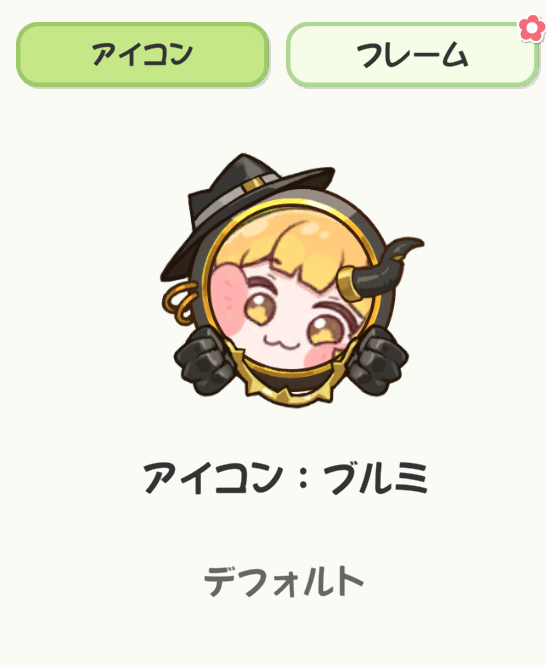Screen dimensions: 546x665
Task: Click the gold star necklace
Action: pos(289,383)
